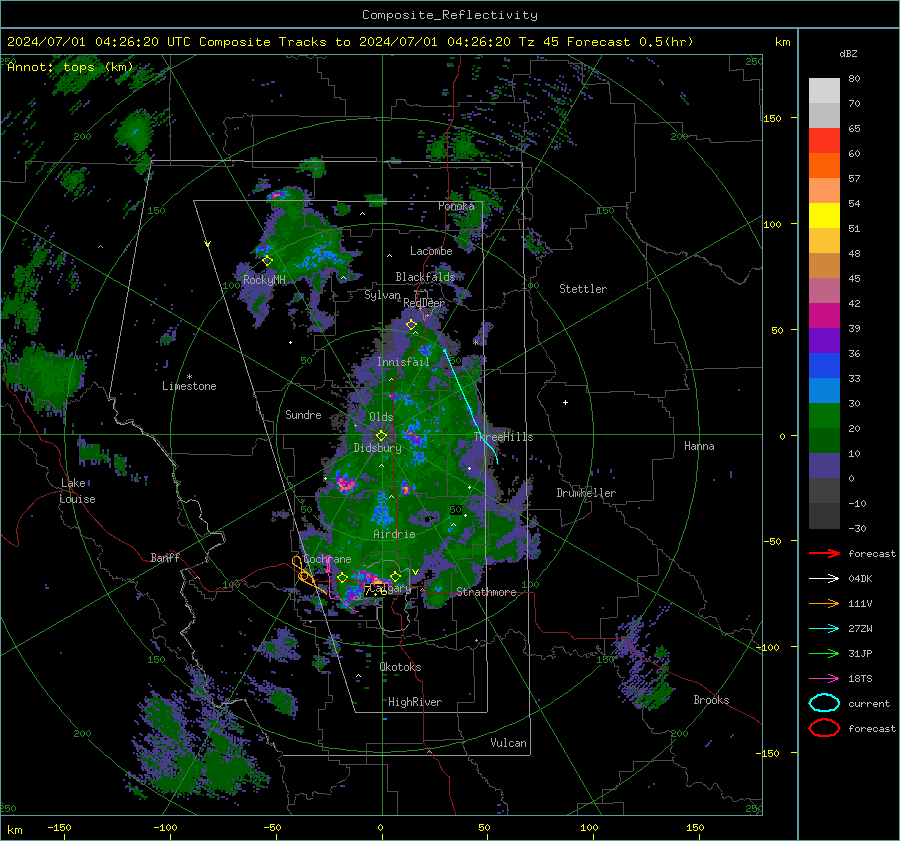Image resolution: width=900 pixels, height=841 pixels.
Task: Click the black-boxed 50 label near Airdrie
Action: coord(455,509)
